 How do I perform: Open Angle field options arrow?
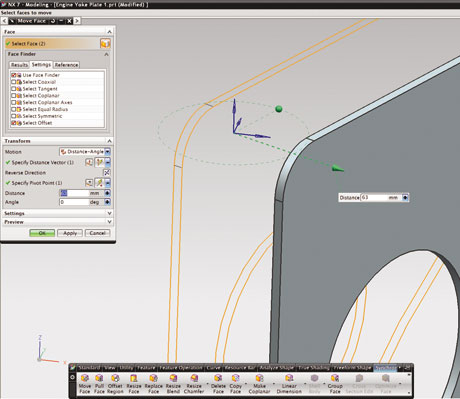107,202
